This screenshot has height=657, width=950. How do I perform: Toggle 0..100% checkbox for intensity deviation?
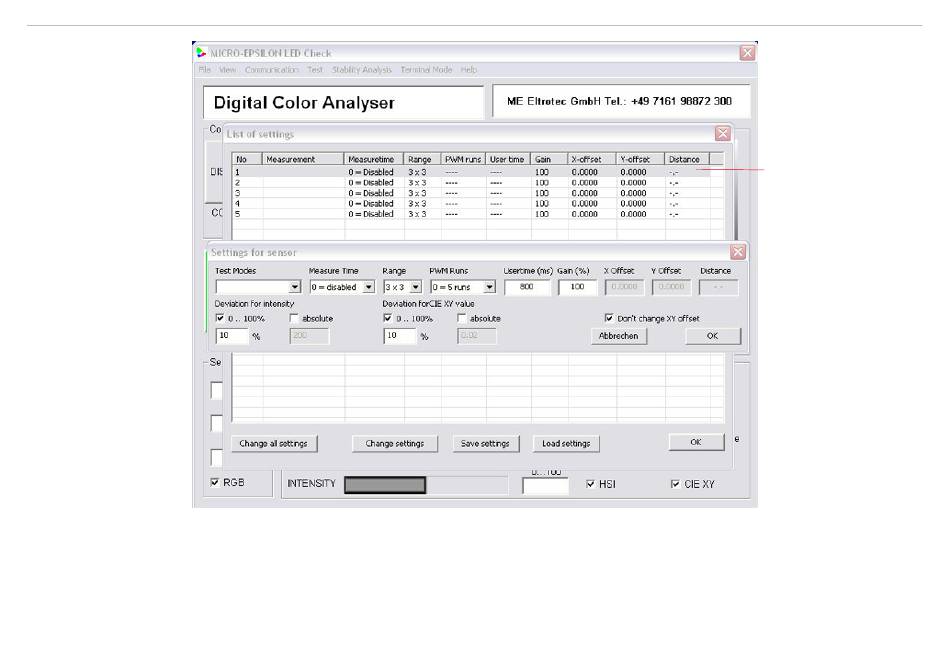pyautogui.click(x=220, y=318)
